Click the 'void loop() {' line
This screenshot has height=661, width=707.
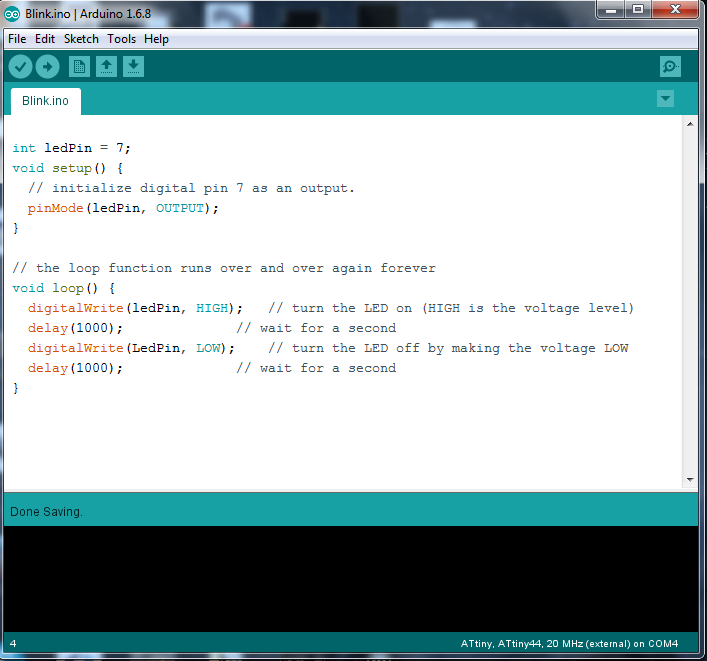(64, 288)
